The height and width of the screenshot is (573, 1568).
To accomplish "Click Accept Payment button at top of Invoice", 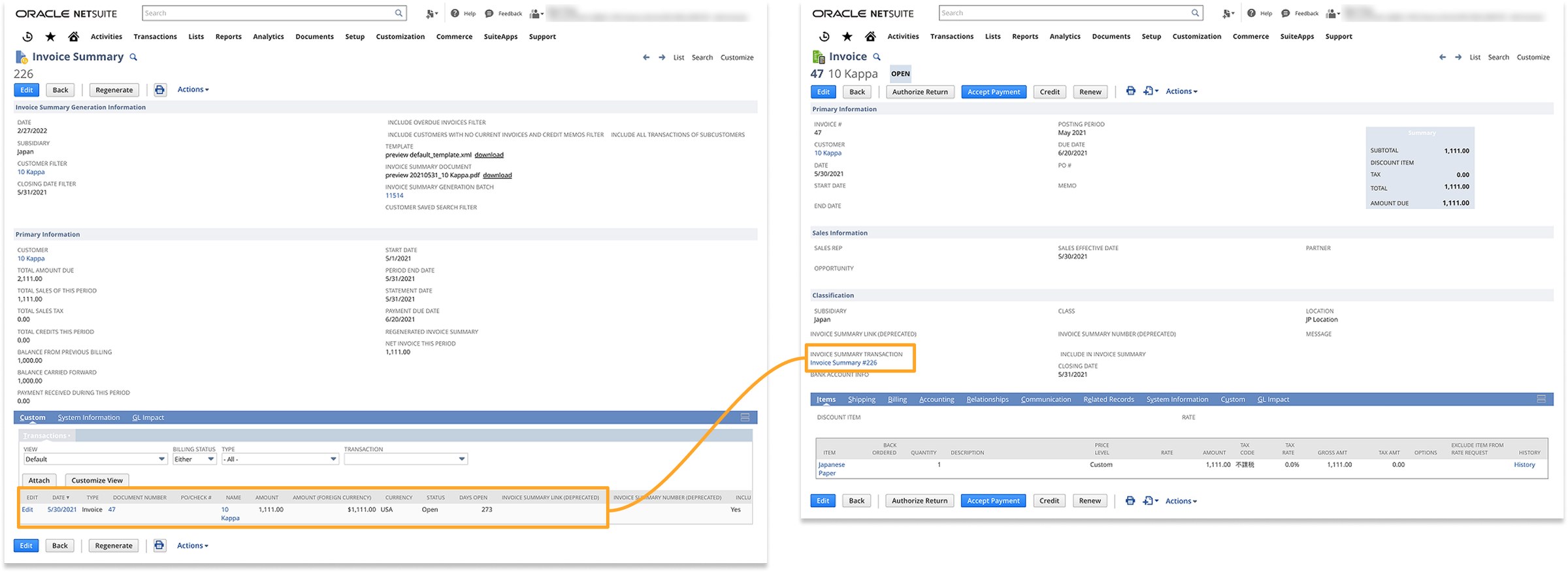I will tap(994, 92).
